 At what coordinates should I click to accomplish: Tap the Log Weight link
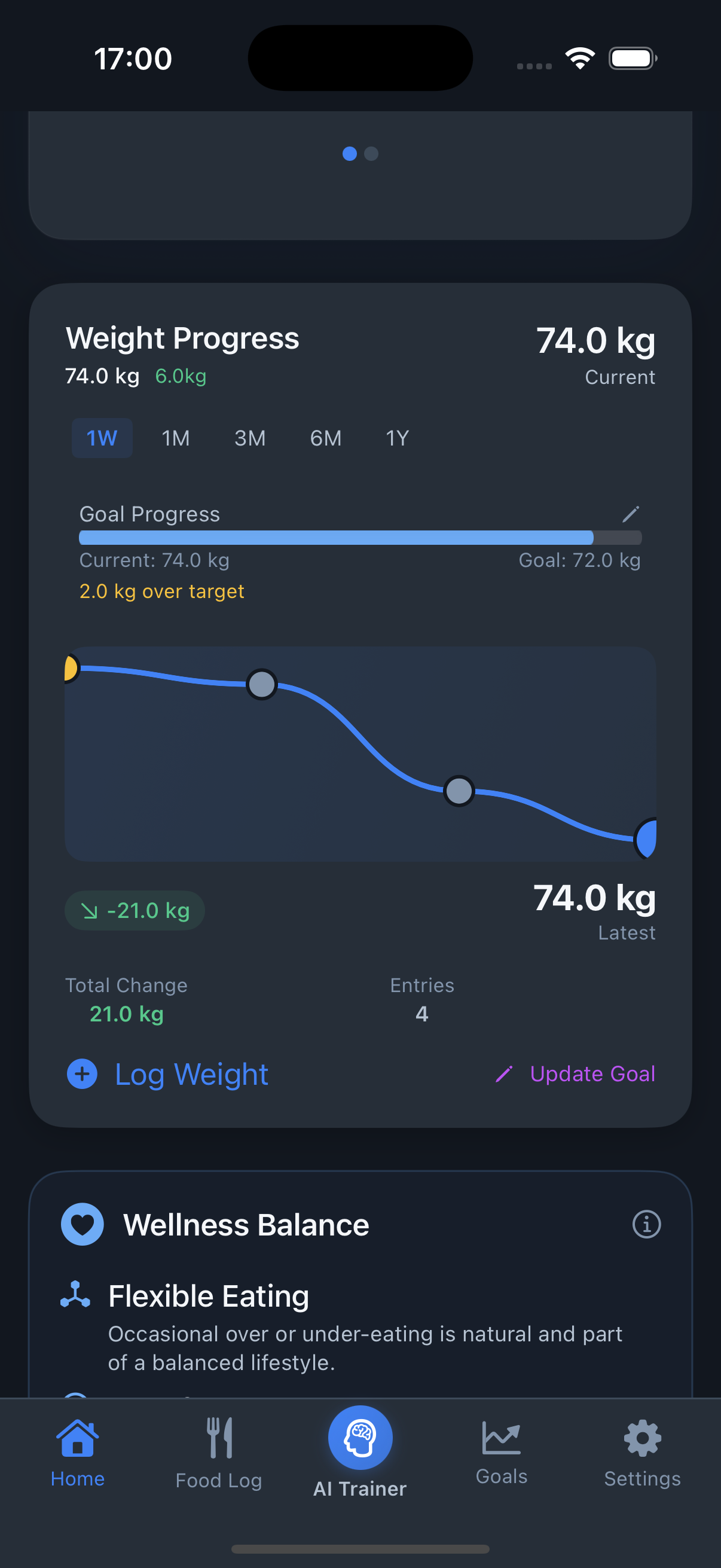pyautogui.click(x=191, y=1075)
